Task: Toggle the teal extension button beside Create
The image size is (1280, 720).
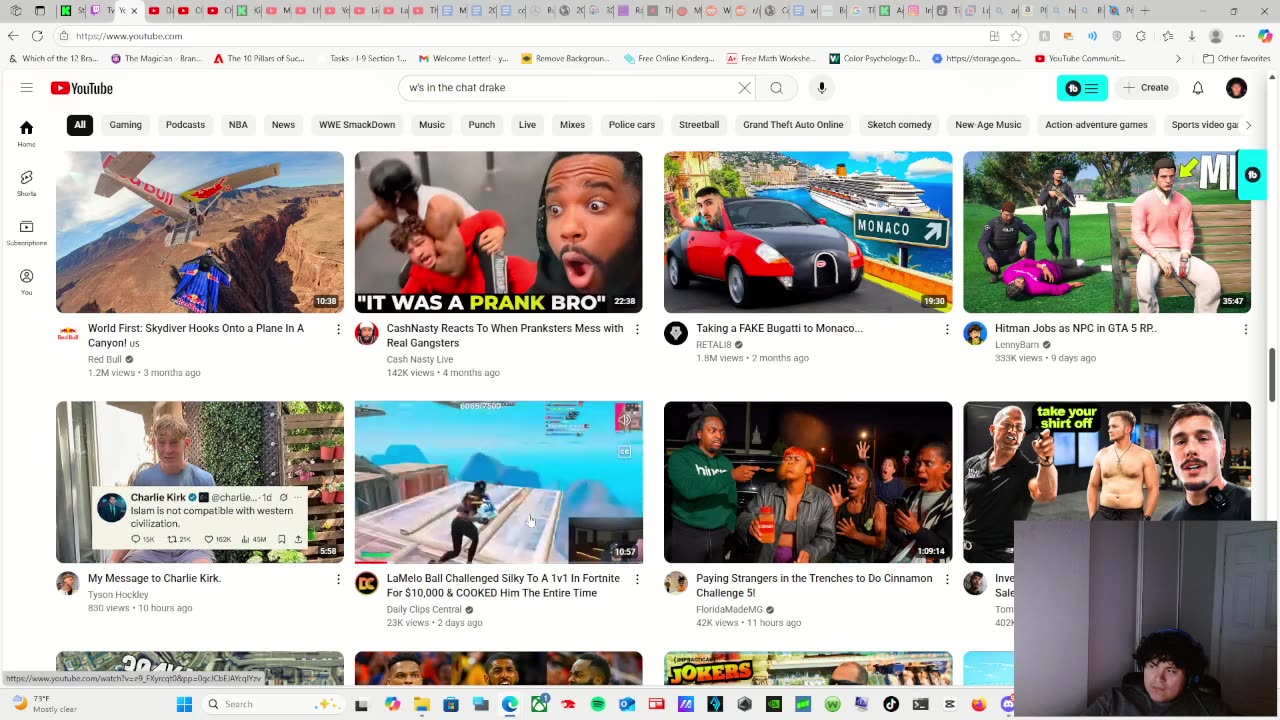Action: click(x=1082, y=88)
